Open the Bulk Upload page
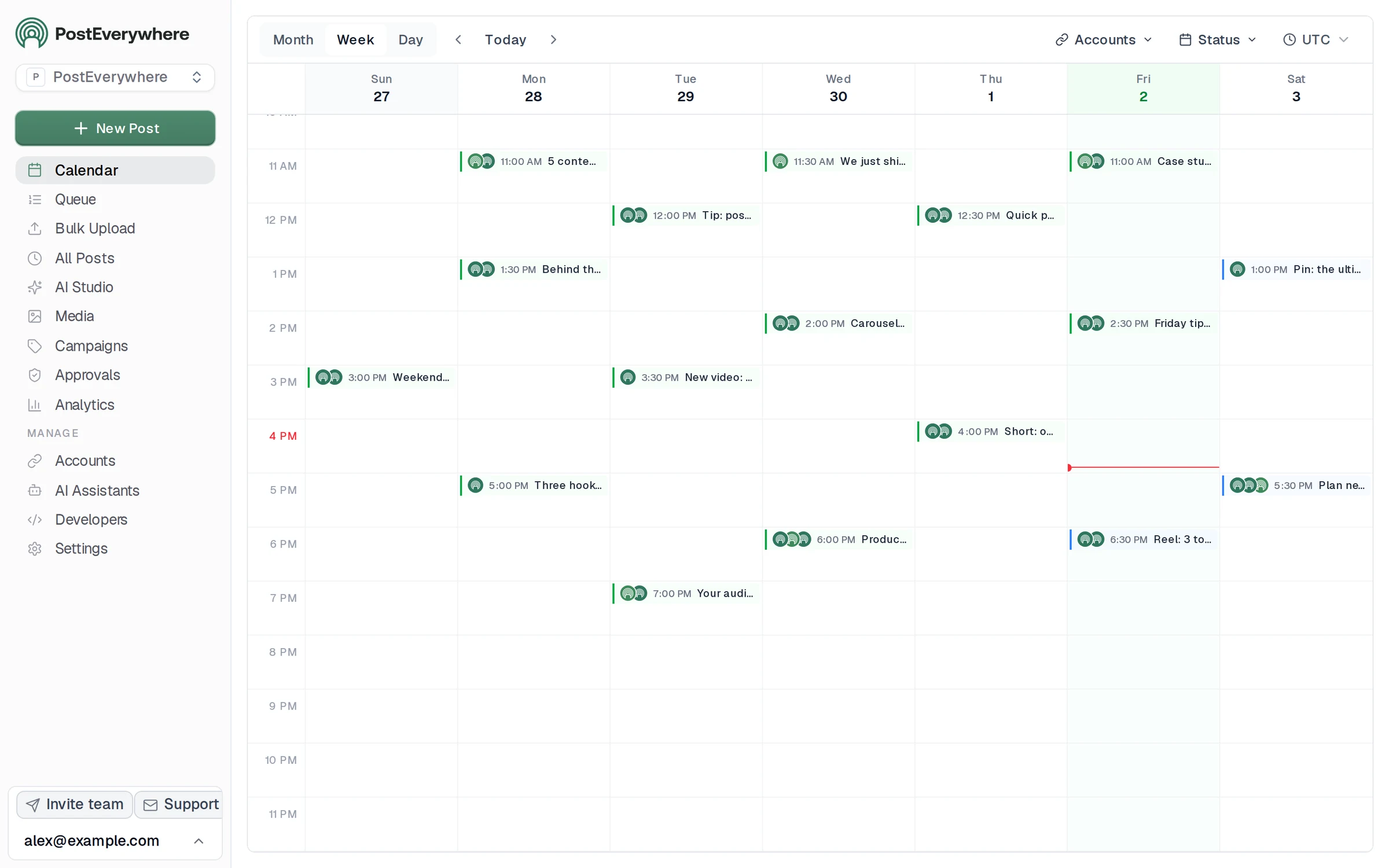Image resolution: width=1389 pixels, height=868 pixels. click(115, 228)
